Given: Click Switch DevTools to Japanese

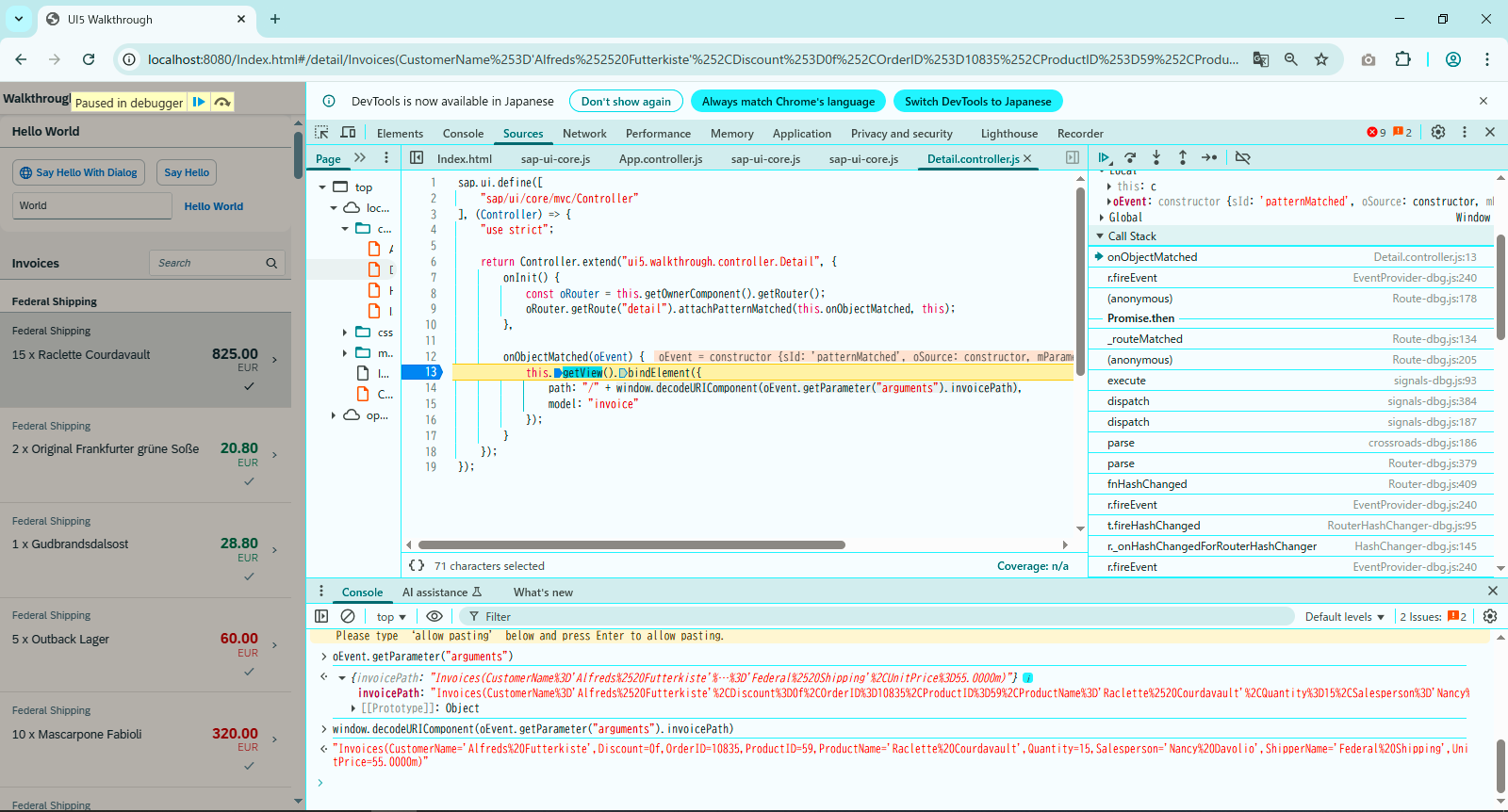Looking at the screenshot, I should (977, 102).
